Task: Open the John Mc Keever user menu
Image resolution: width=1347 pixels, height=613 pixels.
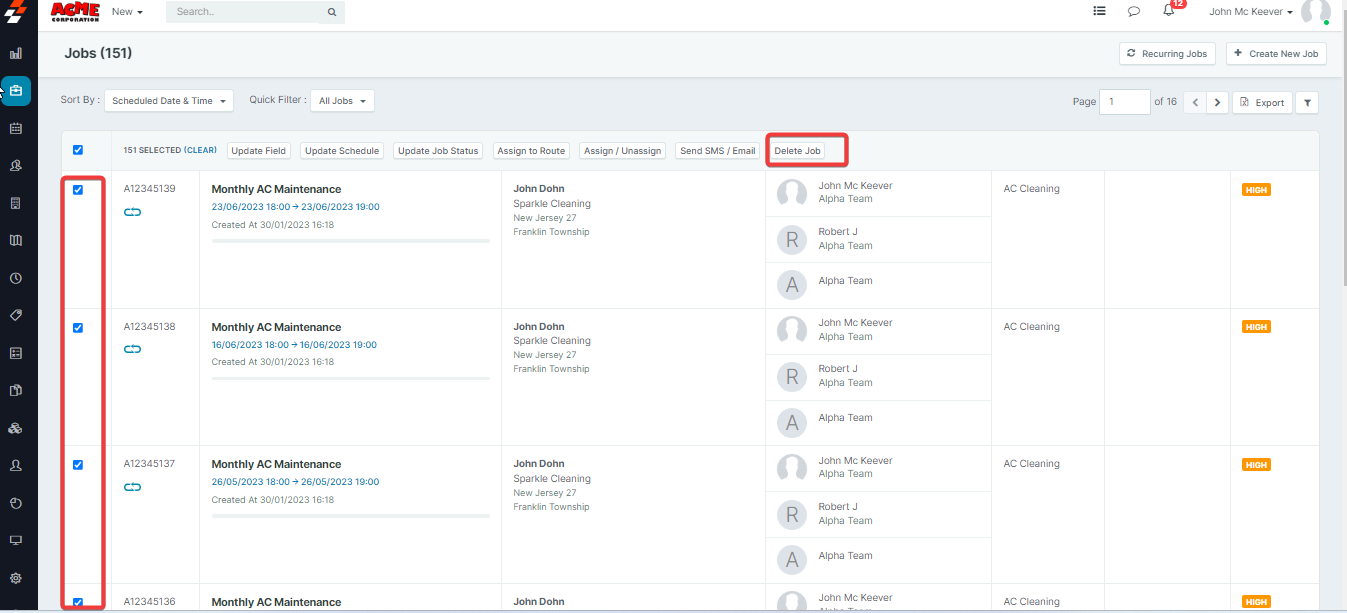Action: [1251, 12]
